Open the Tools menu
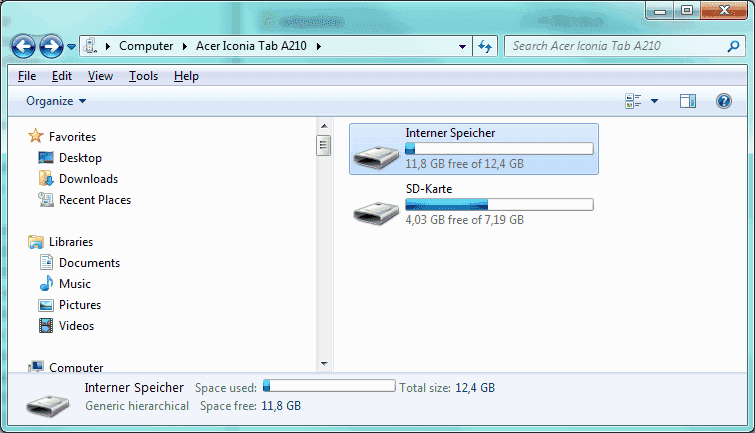The image size is (755, 433). pos(143,76)
